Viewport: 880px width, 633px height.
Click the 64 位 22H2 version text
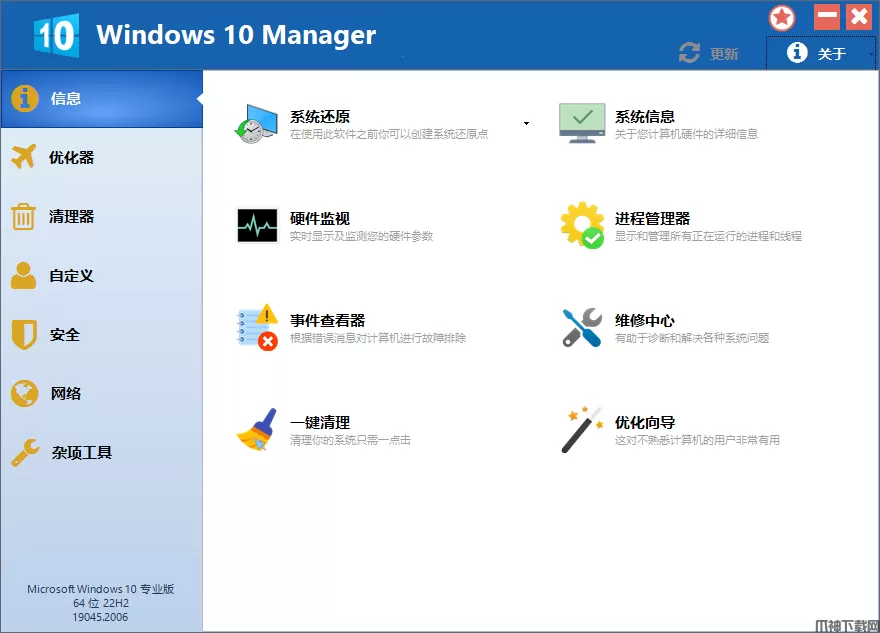point(101,603)
